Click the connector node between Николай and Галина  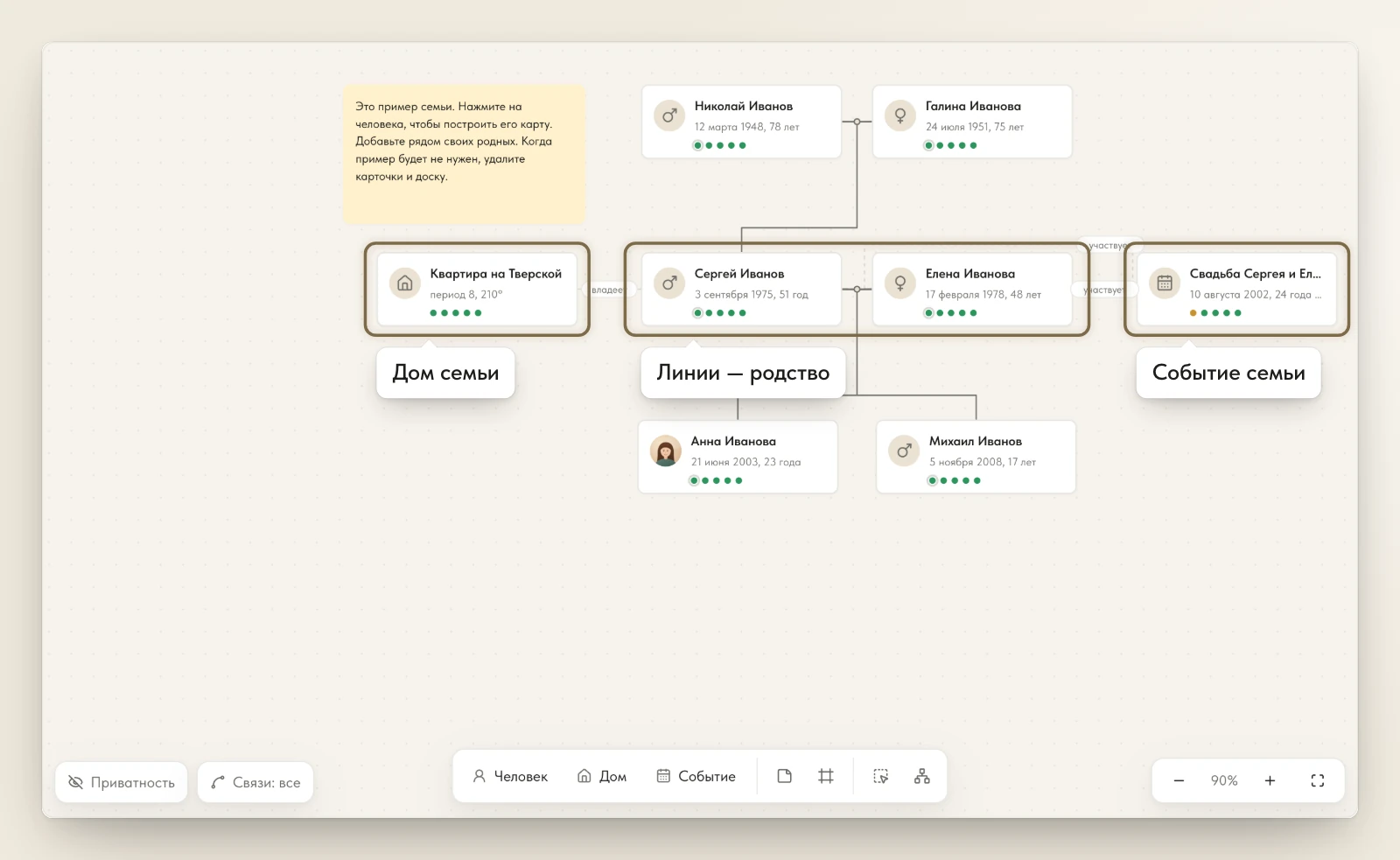coord(857,122)
